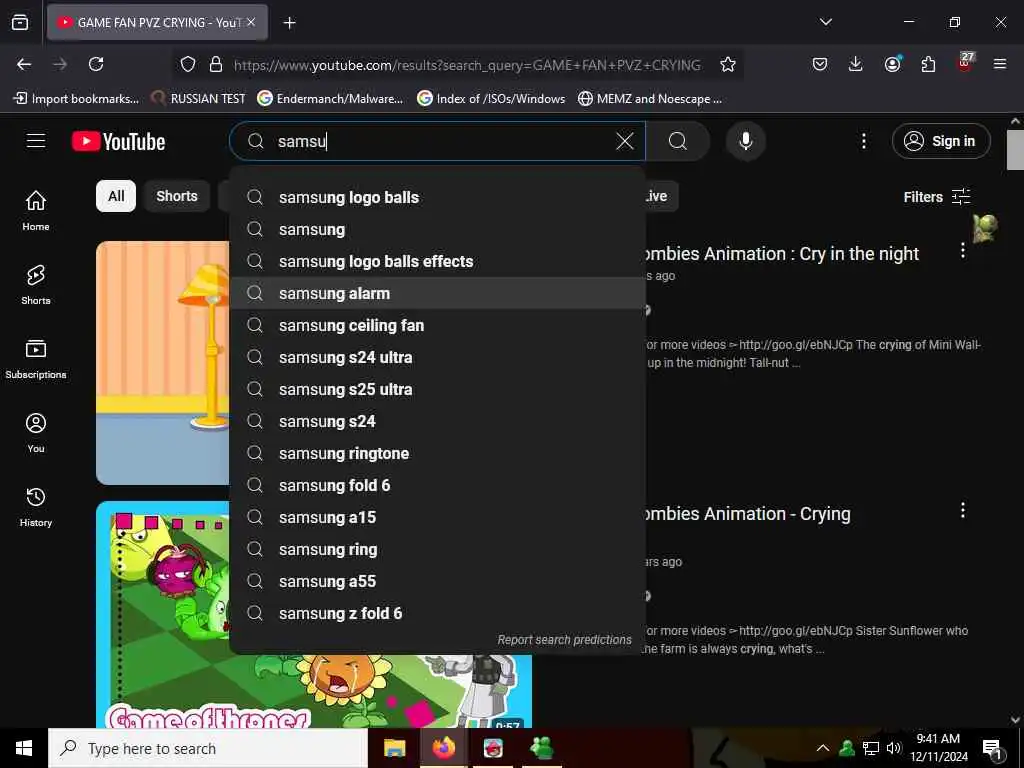This screenshot has width=1024, height=768.
Task: List all tabs dropdown arrow
Action: (x=825, y=22)
